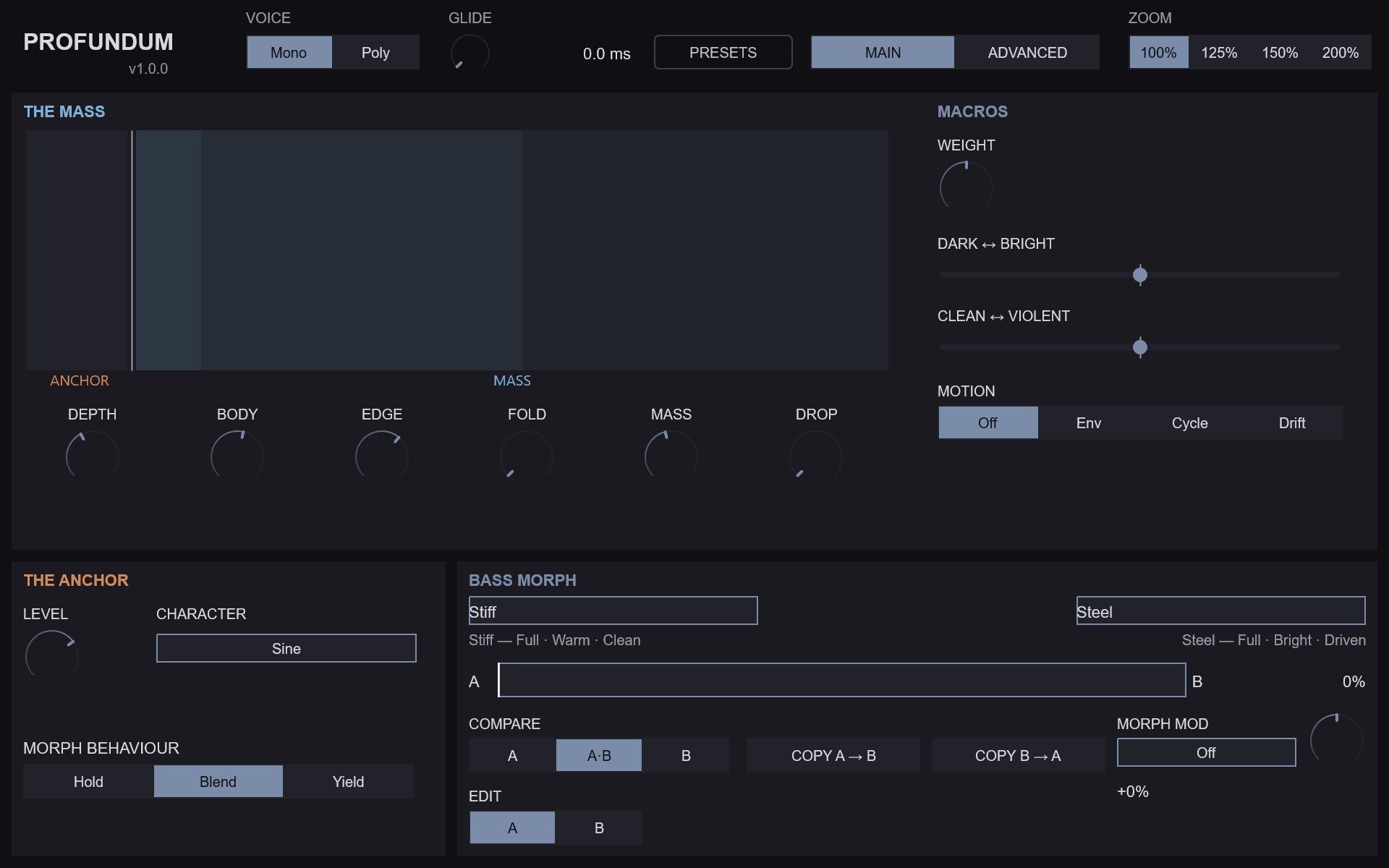Select A·B compare mode

599,755
